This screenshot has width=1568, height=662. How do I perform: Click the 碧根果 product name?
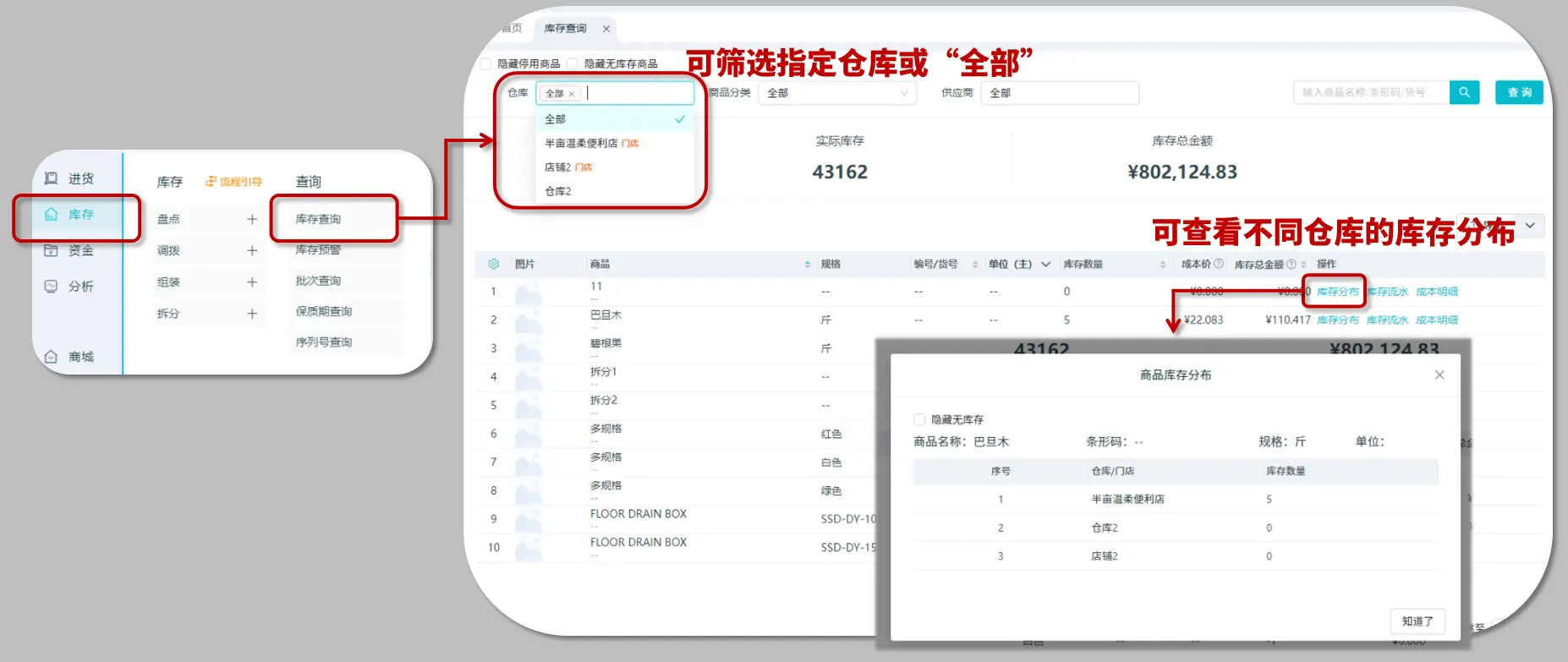pyautogui.click(x=606, y=343)
